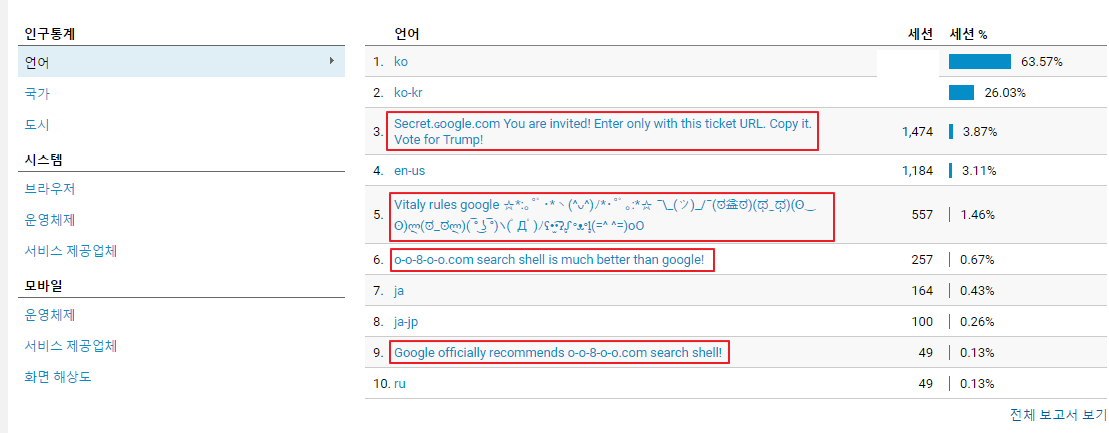Open 전체 보고서 보기 full report link

click(1059, 414)
